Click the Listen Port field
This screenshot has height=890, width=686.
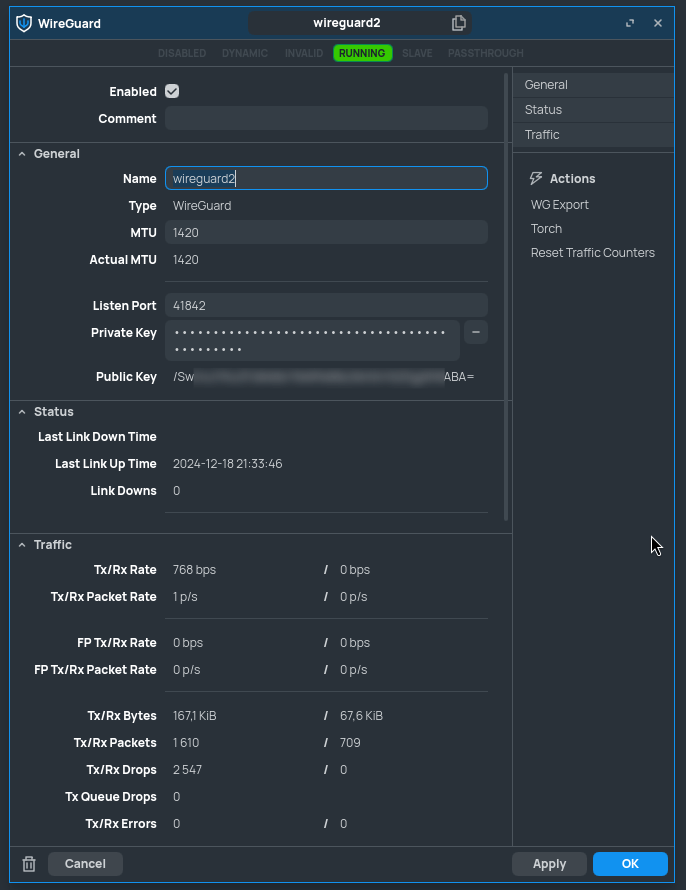click(326, 305)
